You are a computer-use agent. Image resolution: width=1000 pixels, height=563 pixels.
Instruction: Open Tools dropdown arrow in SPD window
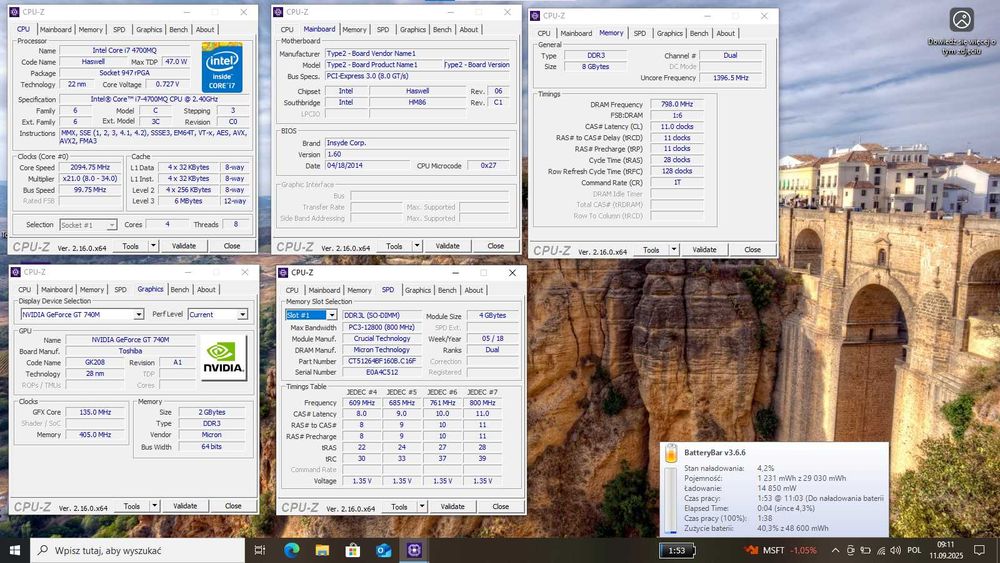(422, 506)
